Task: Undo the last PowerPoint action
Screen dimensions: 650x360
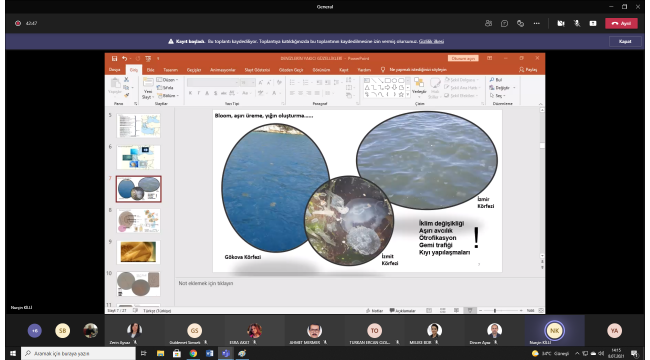Action: 124,58
